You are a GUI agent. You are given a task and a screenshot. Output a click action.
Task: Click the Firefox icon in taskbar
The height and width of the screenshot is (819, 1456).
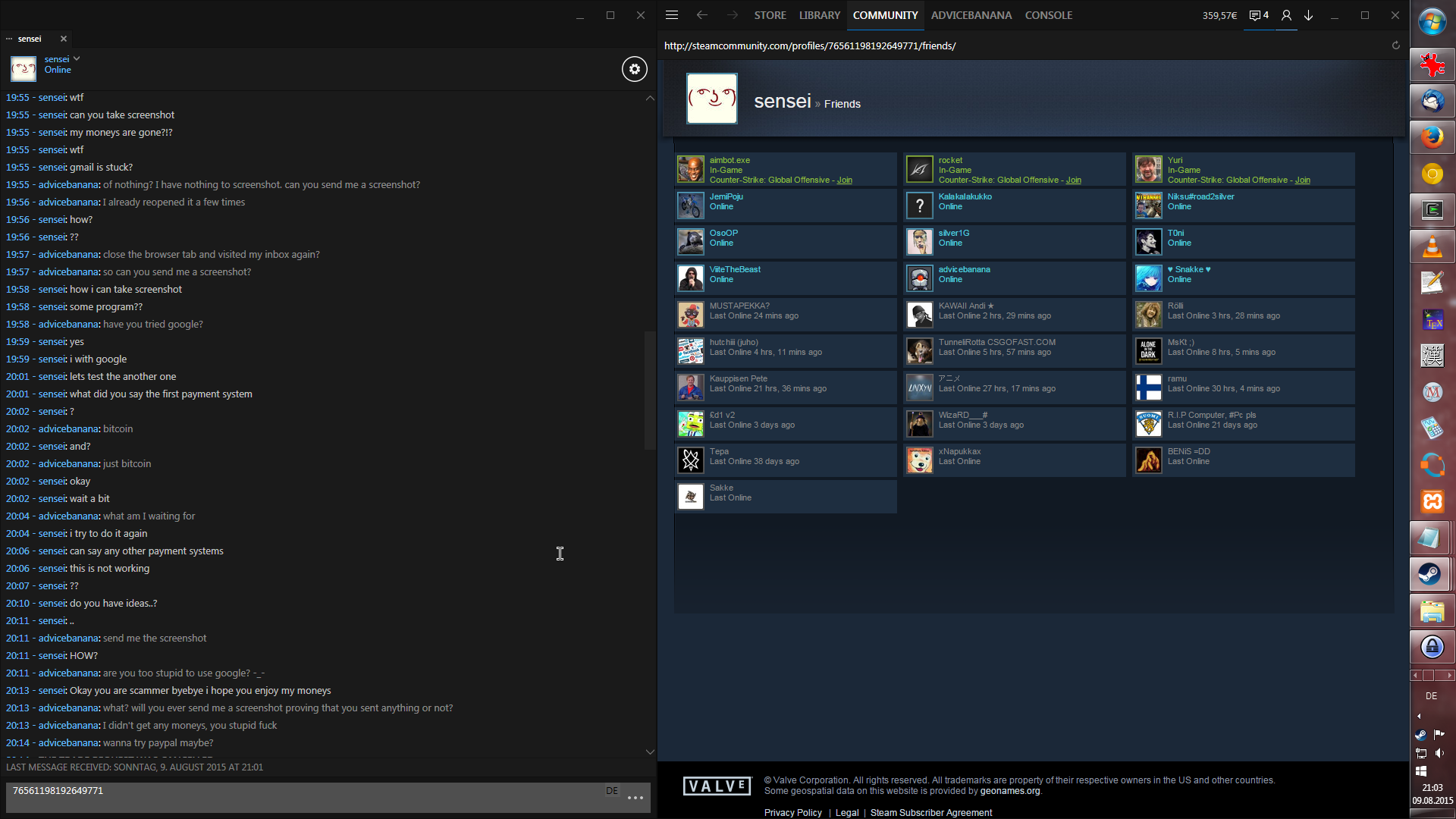1432,137
